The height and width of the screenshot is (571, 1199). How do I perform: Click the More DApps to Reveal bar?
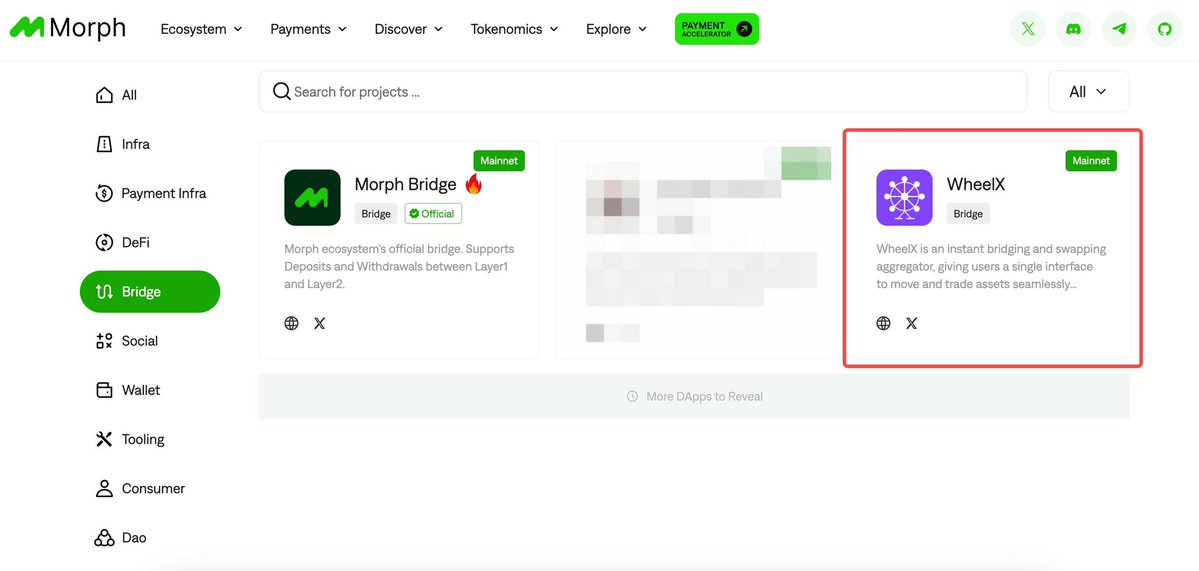click(694, 397)
